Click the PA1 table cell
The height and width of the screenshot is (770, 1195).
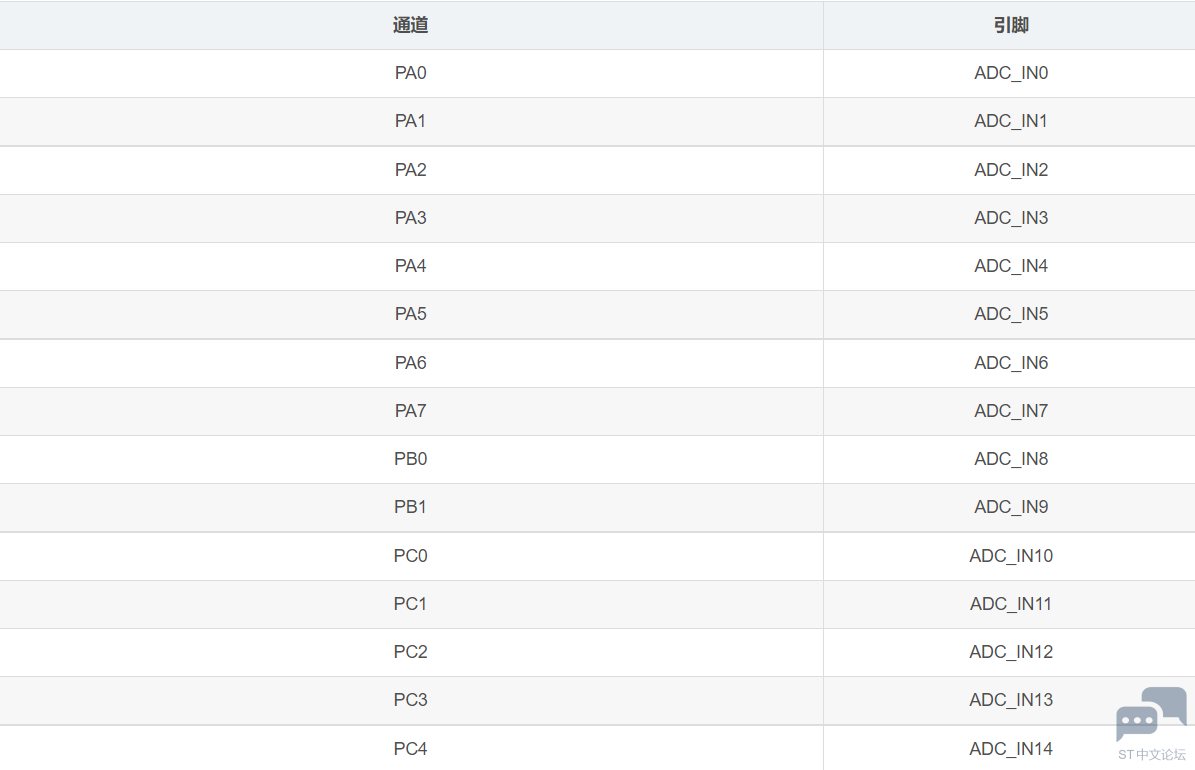click(x=411, y=121)
